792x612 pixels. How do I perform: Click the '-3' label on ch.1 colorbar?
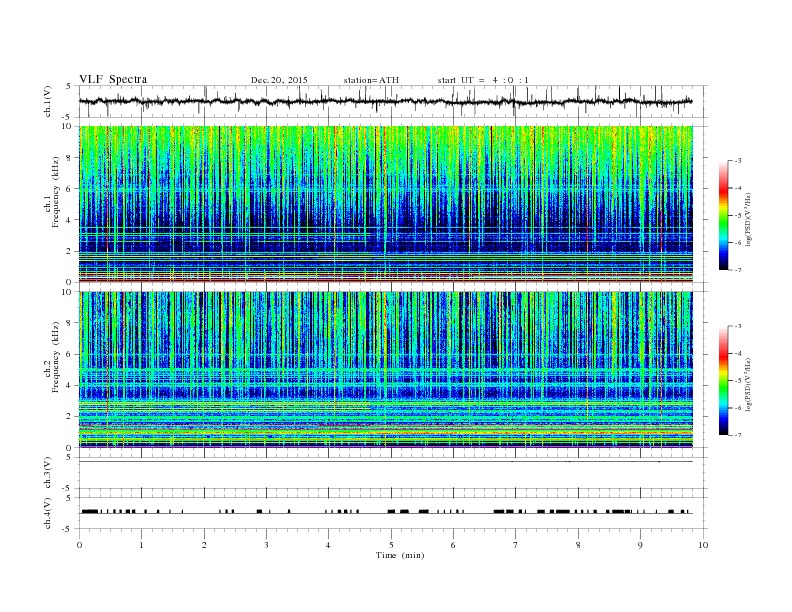(x=737, y=161)
